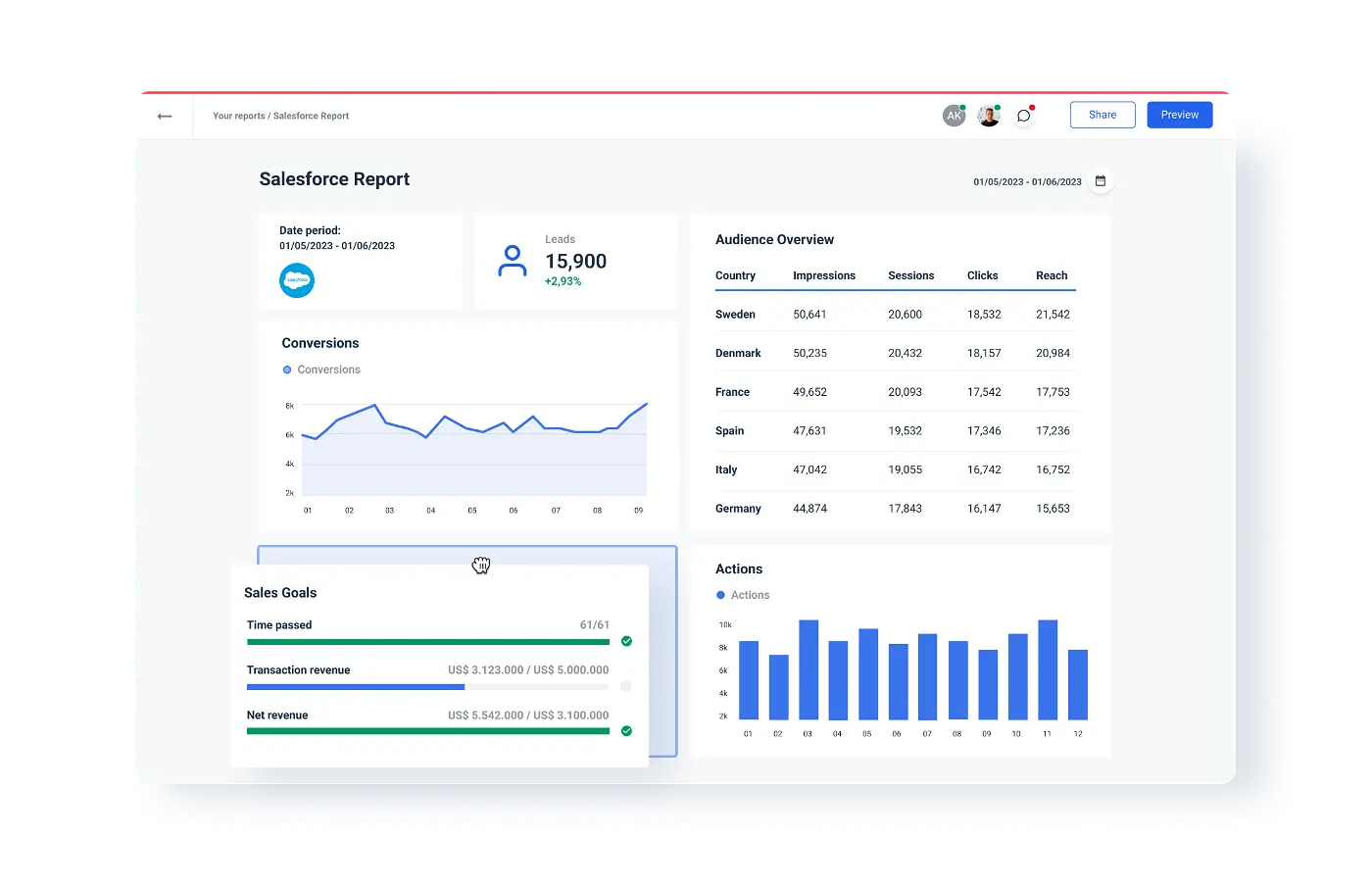Click the Leads person icon

512,261
